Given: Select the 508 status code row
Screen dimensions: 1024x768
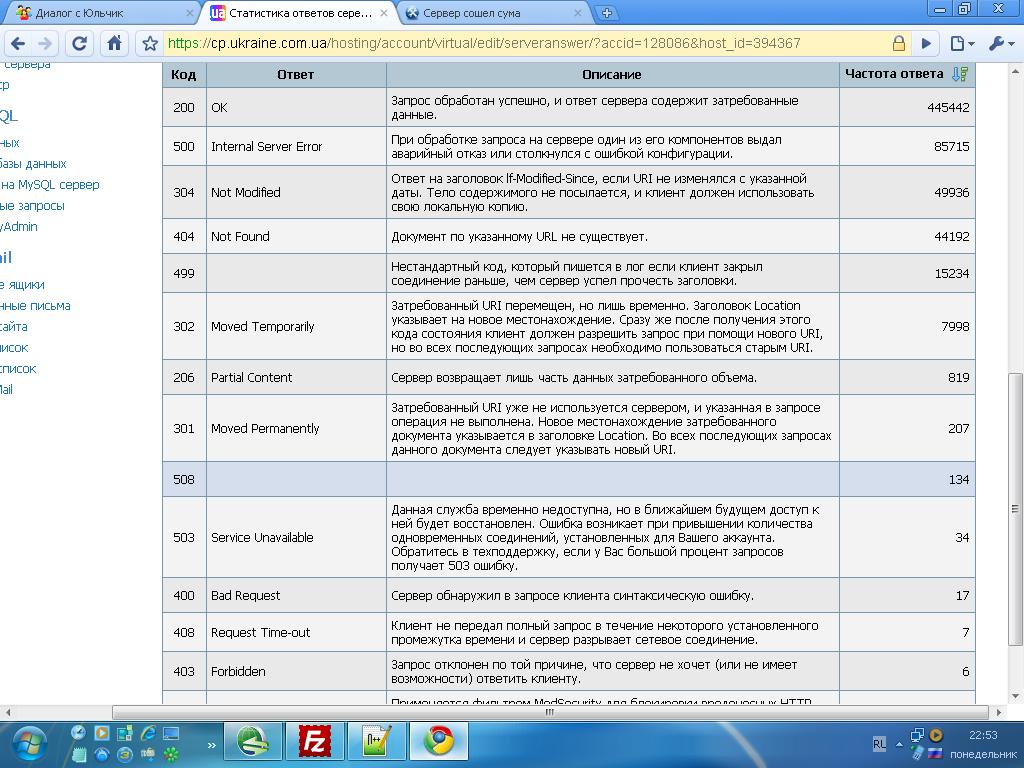Looking at the screenshot, I should [x=568, y=479].
